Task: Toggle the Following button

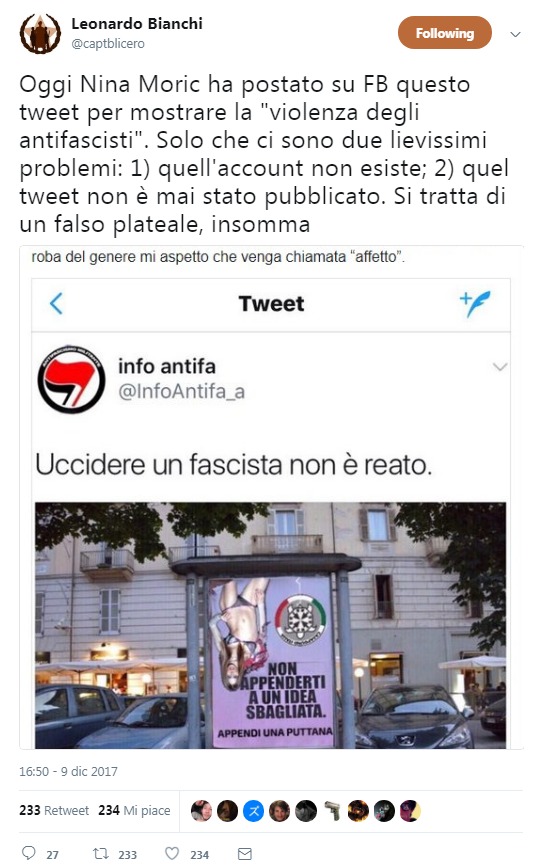Action: (x=444, y=33)
